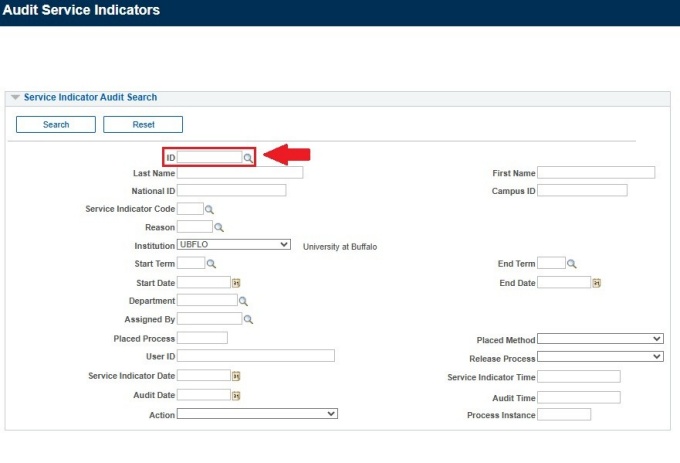The height and width of the screenshot is (463, 680).
Task: Focus the First Name field
Action: (596, 173)
